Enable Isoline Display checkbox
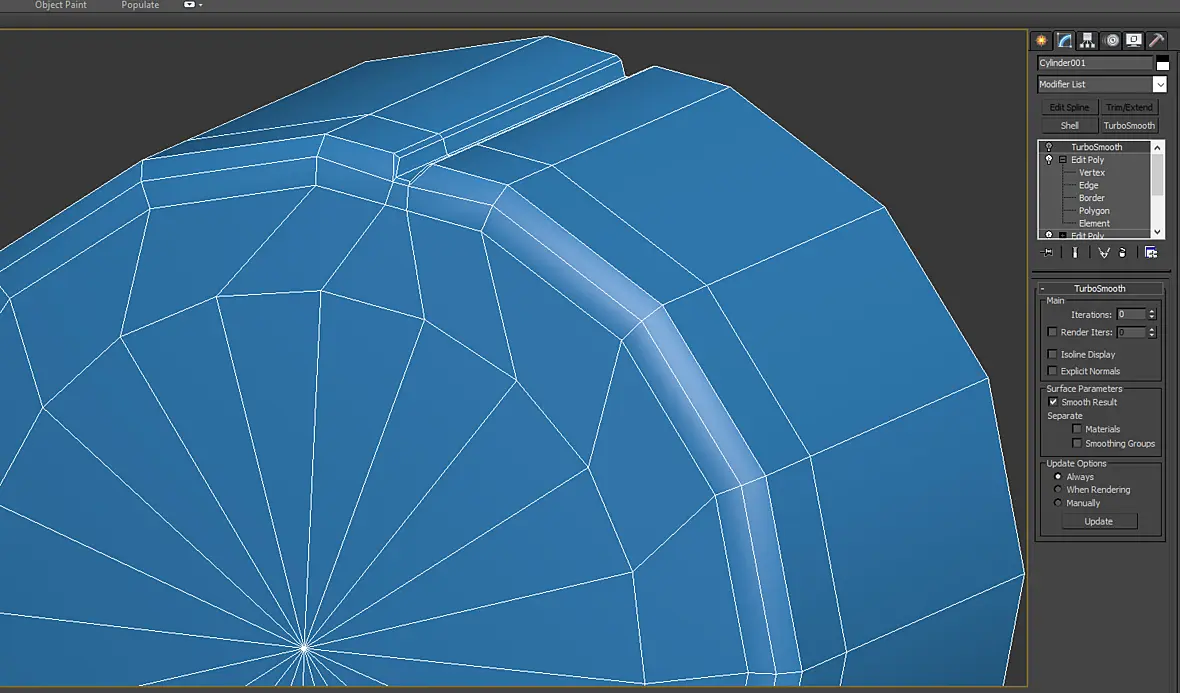The width and height of the screenshot is (1180, 693). tap(1052, 354)
